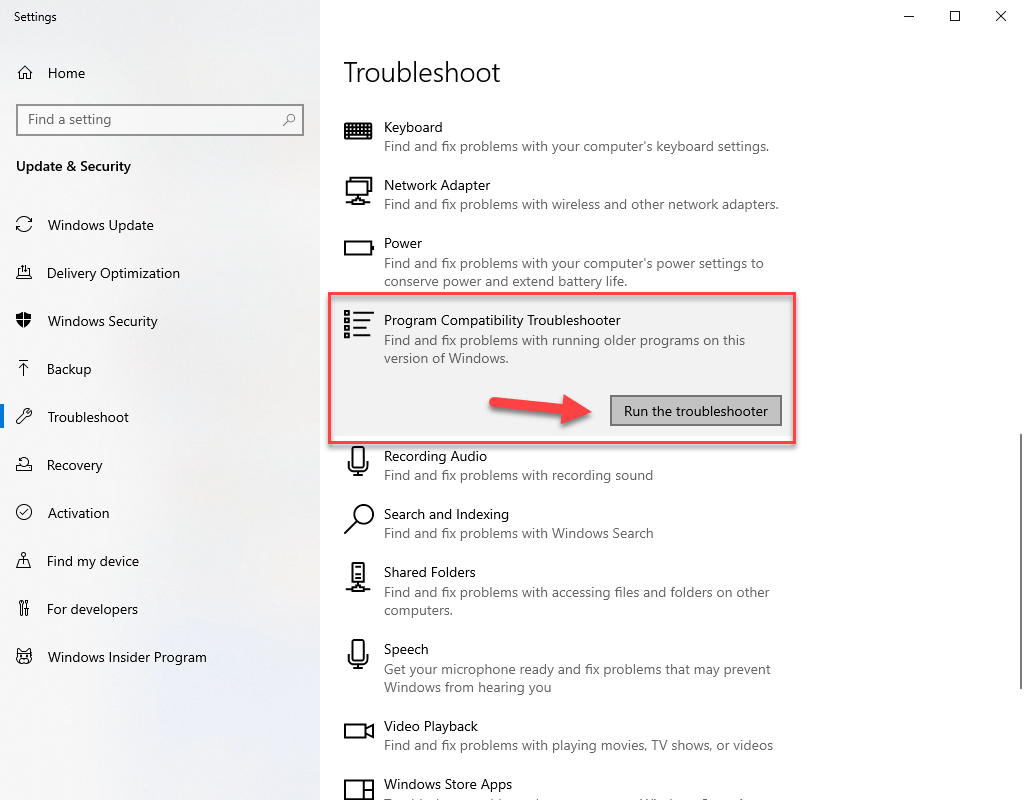Screen dimensions: 1024x800
Task: Click the Program Compatibility list icon
Action: tap(359, 325)
